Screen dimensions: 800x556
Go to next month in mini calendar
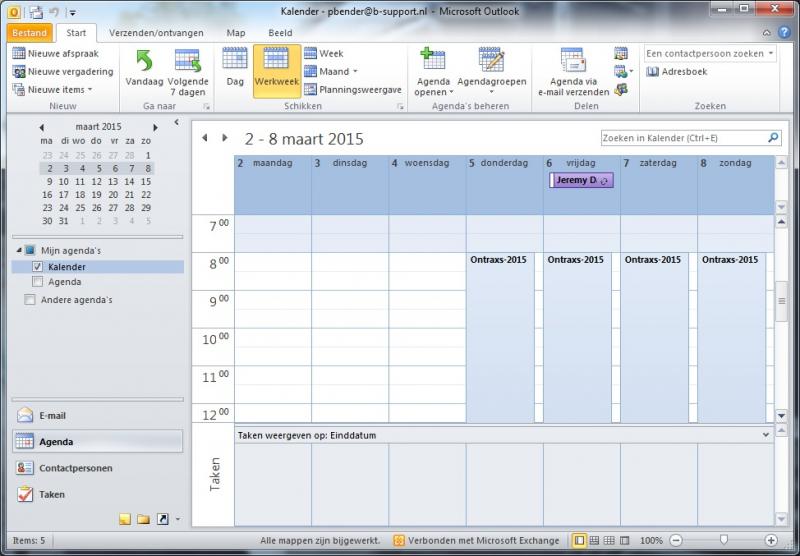click(x=156, y=127)
